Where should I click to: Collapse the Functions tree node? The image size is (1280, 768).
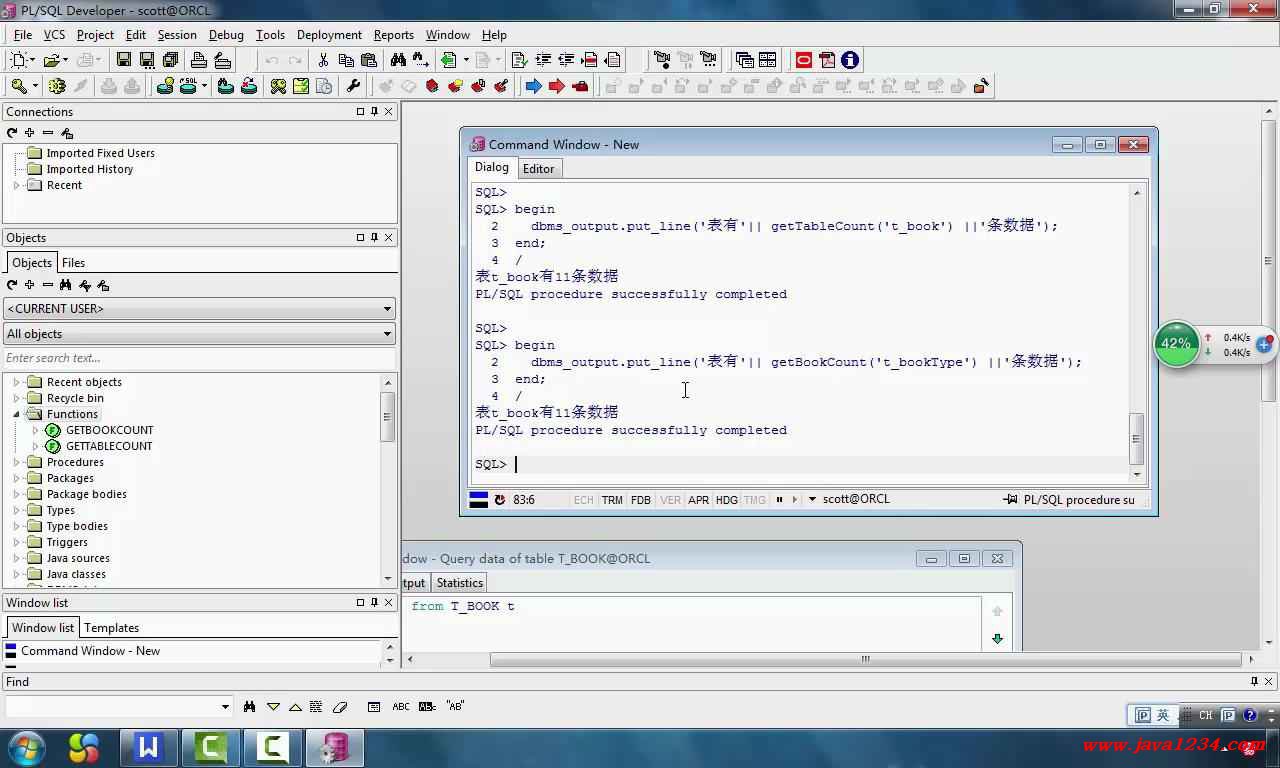(17, 414)
